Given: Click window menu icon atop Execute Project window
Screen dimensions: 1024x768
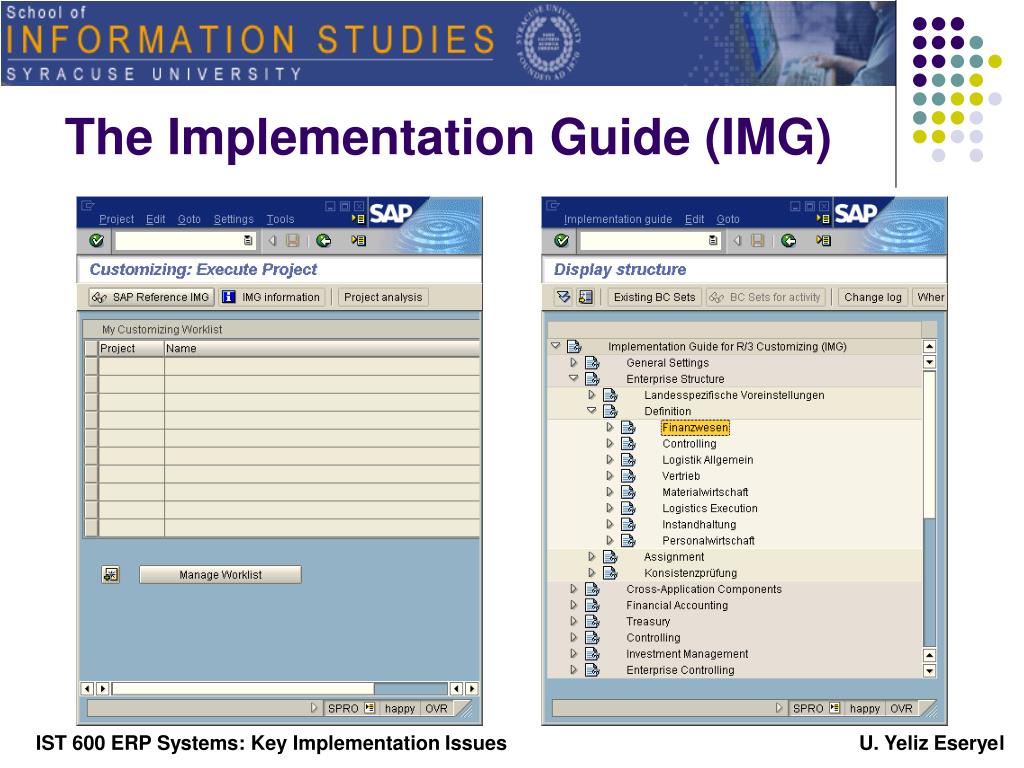Looking at the screenshot, I should 88,206.
